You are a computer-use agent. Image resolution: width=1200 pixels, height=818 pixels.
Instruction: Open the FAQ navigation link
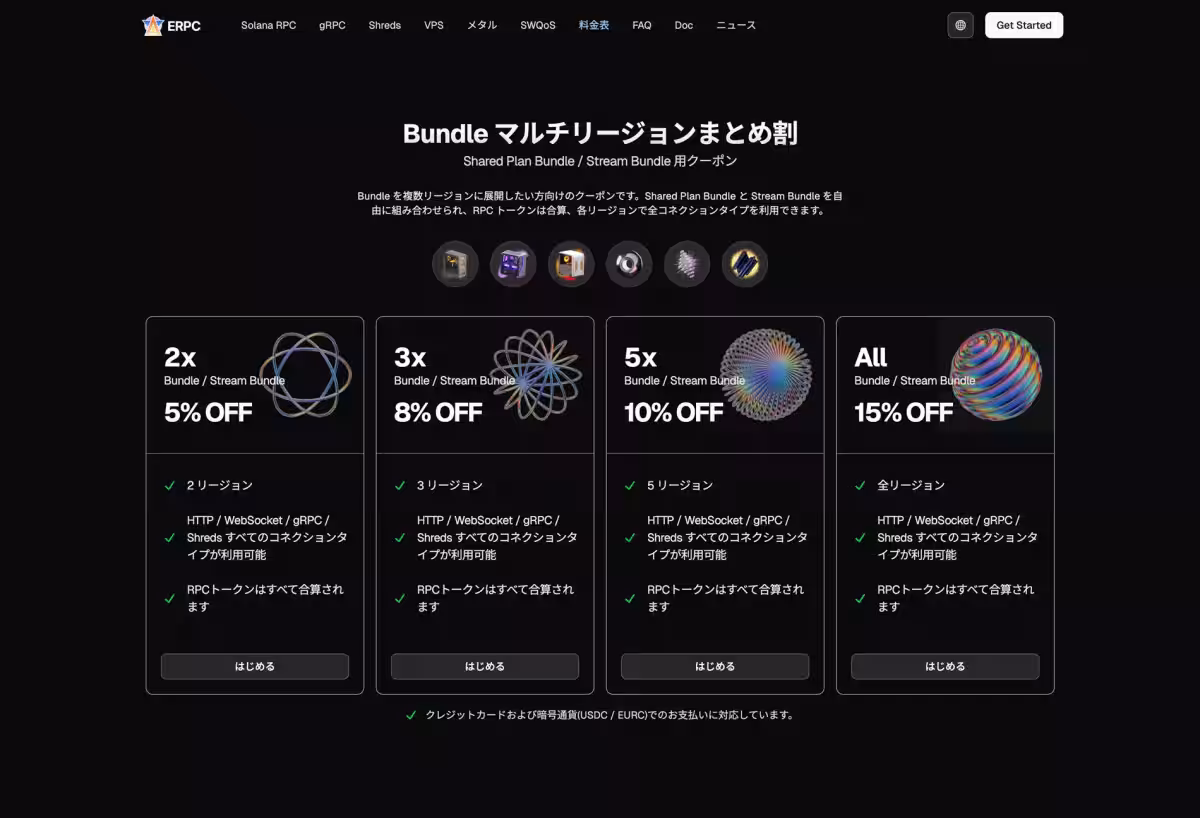tap(642, 25)
